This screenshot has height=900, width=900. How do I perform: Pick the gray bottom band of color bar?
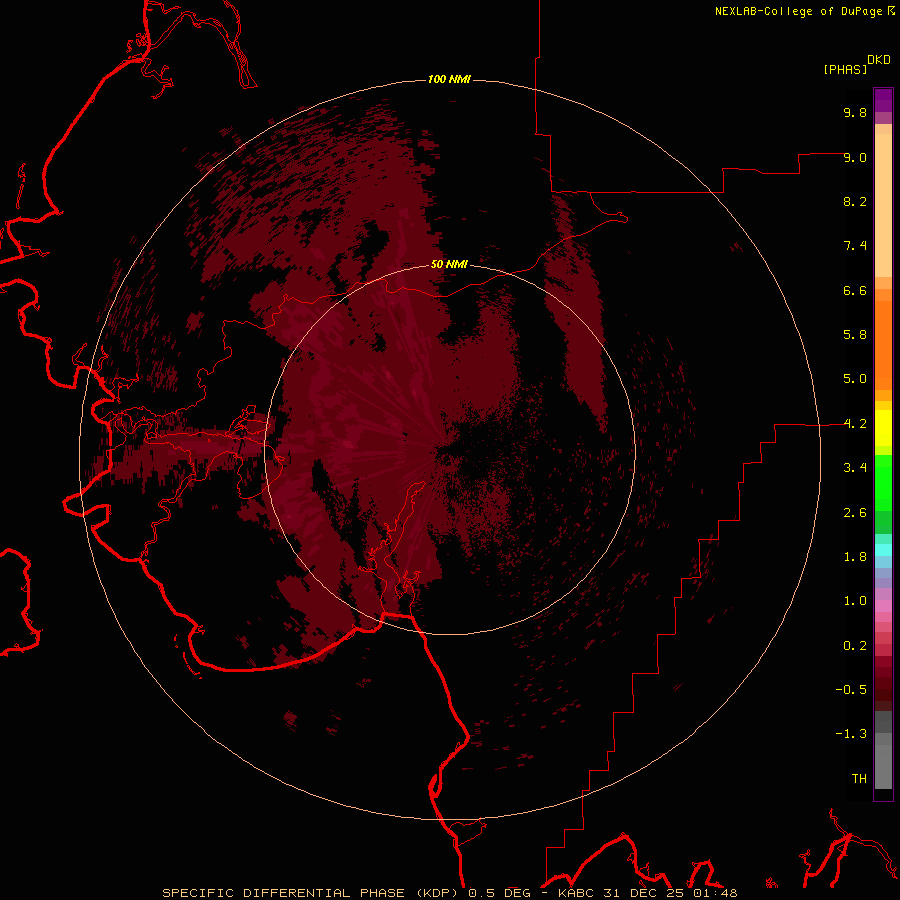click(883, 769)
